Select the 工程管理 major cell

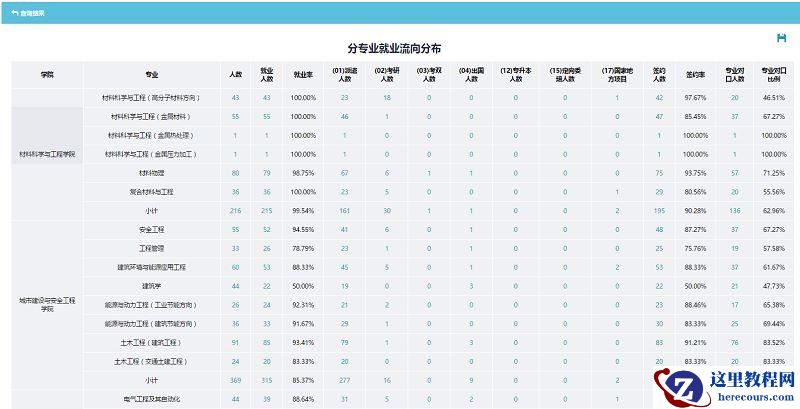(x=152, y=249)
